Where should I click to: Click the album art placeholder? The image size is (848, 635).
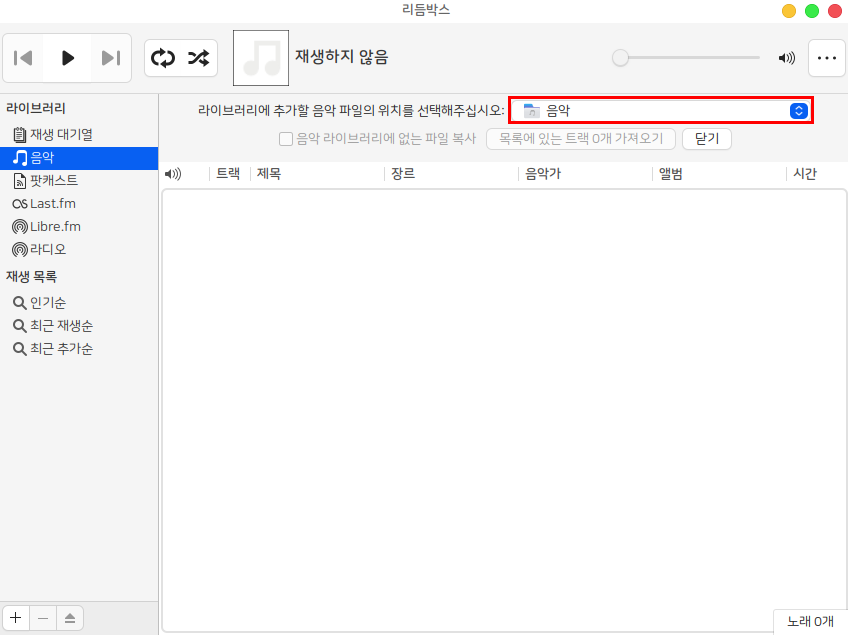point(261,58)
